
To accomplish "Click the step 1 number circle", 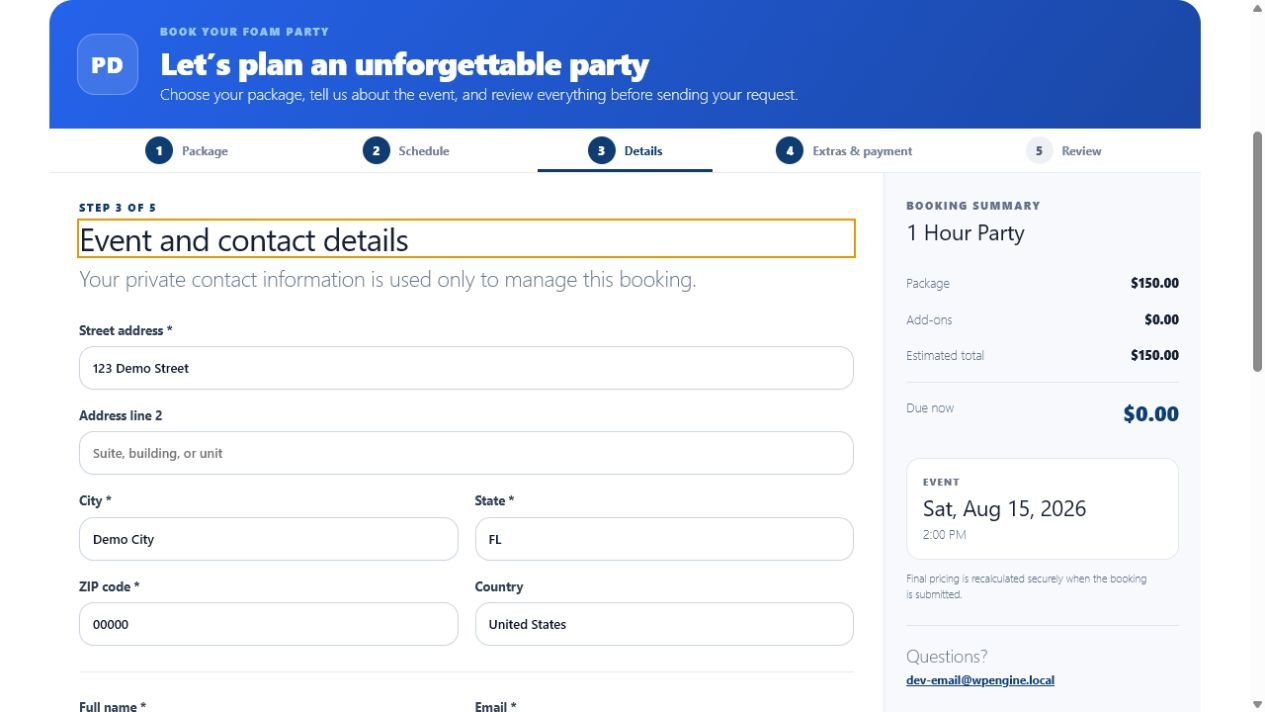I will tap(158, 151).
